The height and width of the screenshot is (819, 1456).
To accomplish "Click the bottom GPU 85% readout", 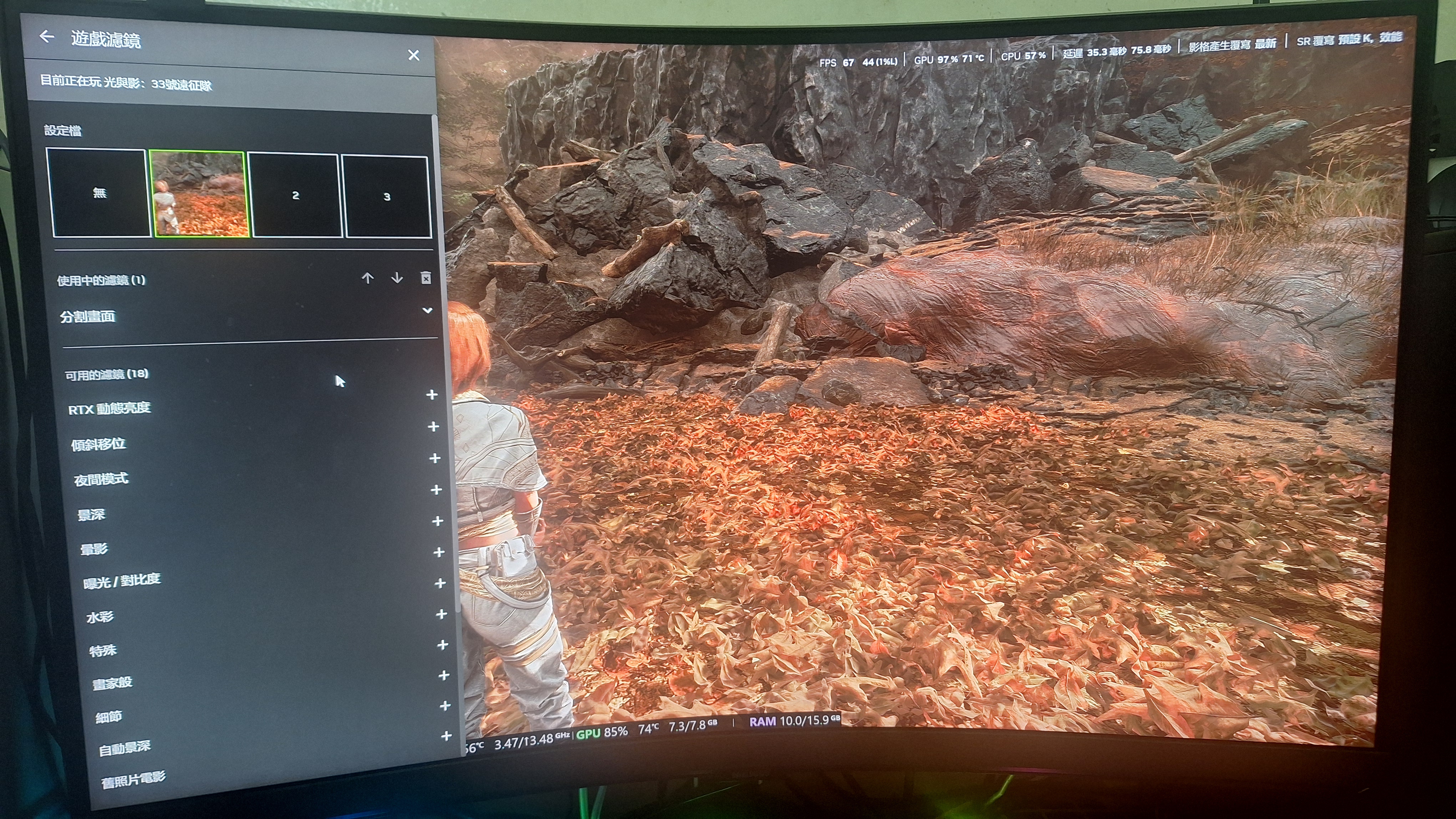I will (x=602, y=732).
